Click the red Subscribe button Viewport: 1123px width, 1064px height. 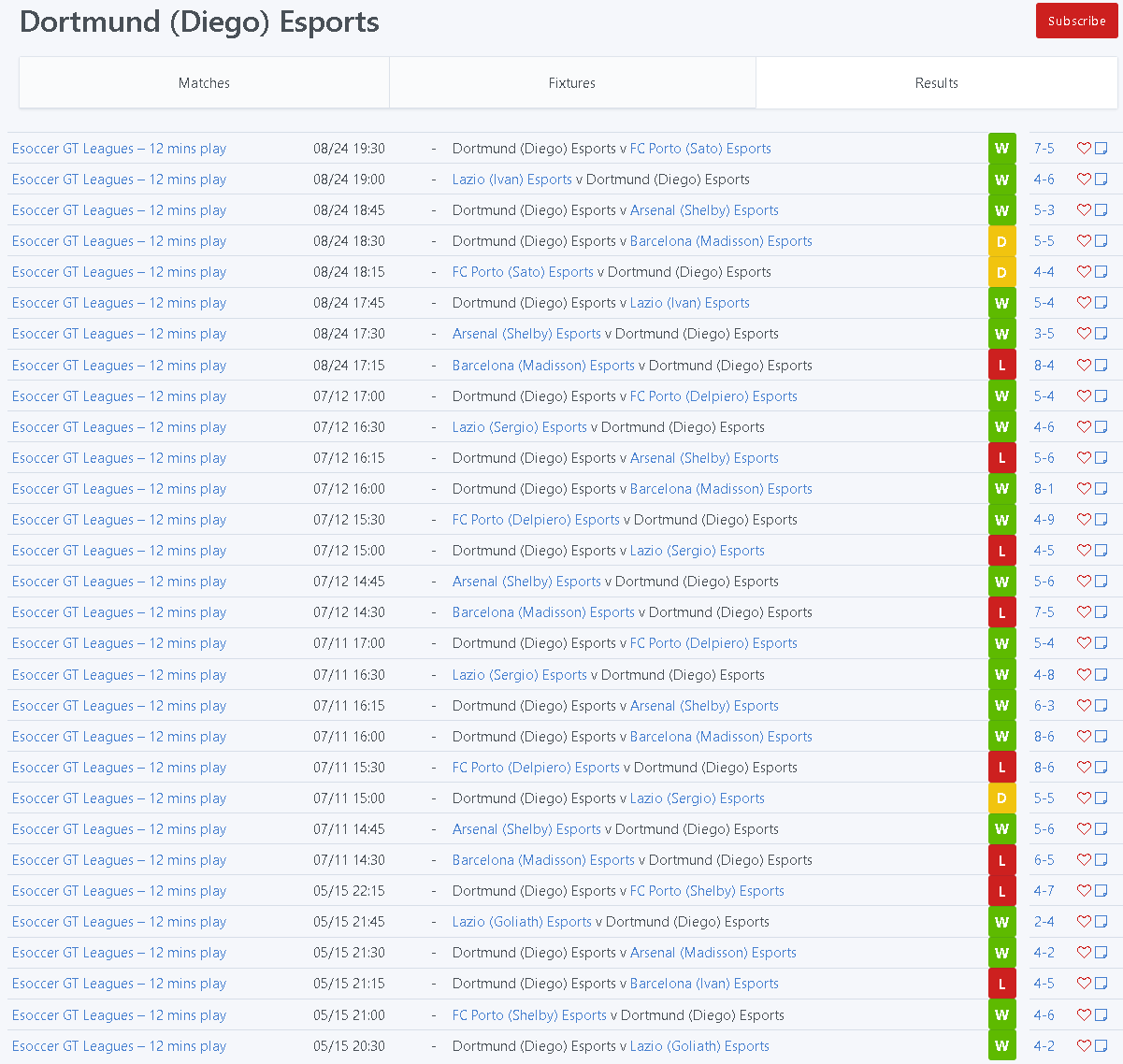point(1076,21)
